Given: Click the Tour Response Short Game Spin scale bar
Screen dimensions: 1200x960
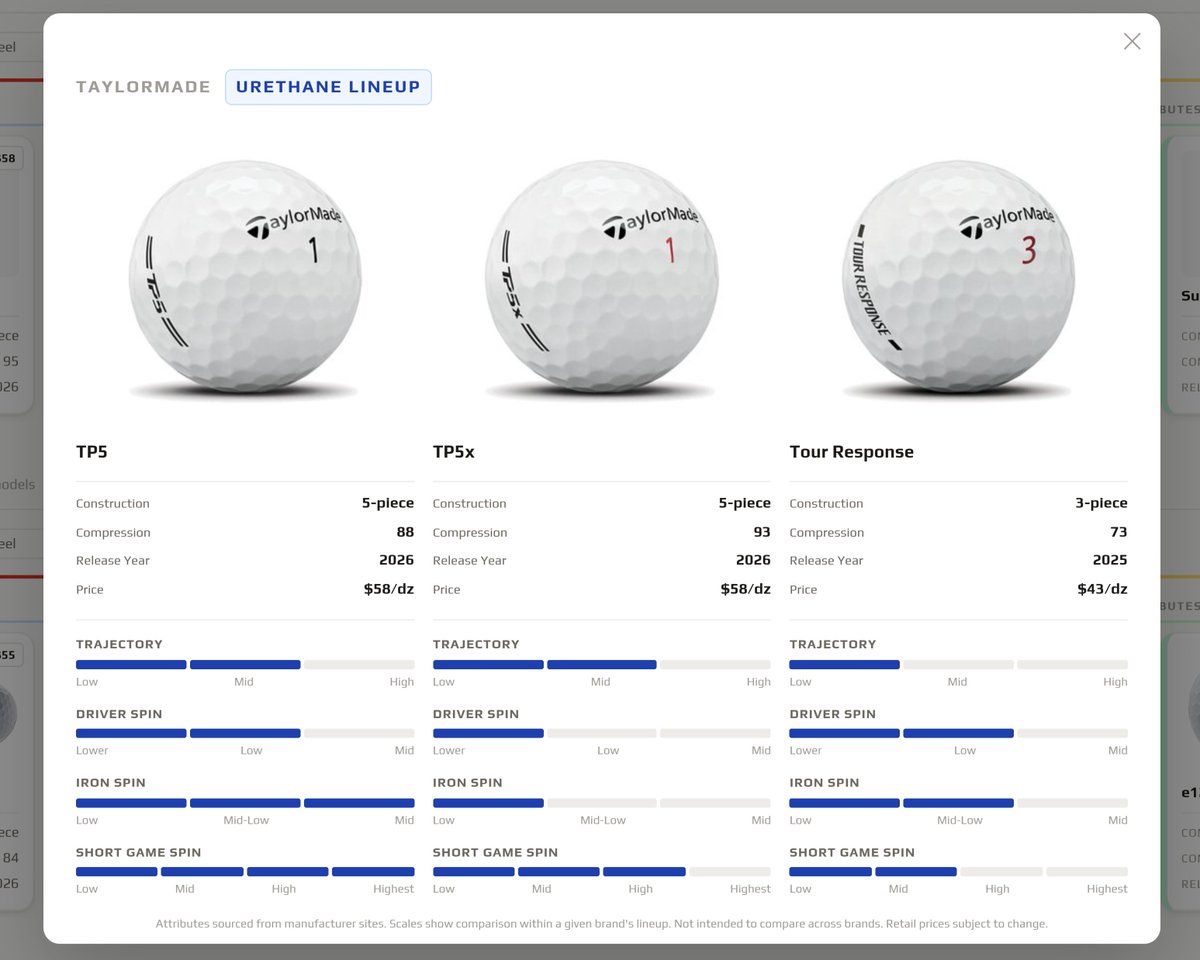Looking at the screenshot, I should 958,872.
